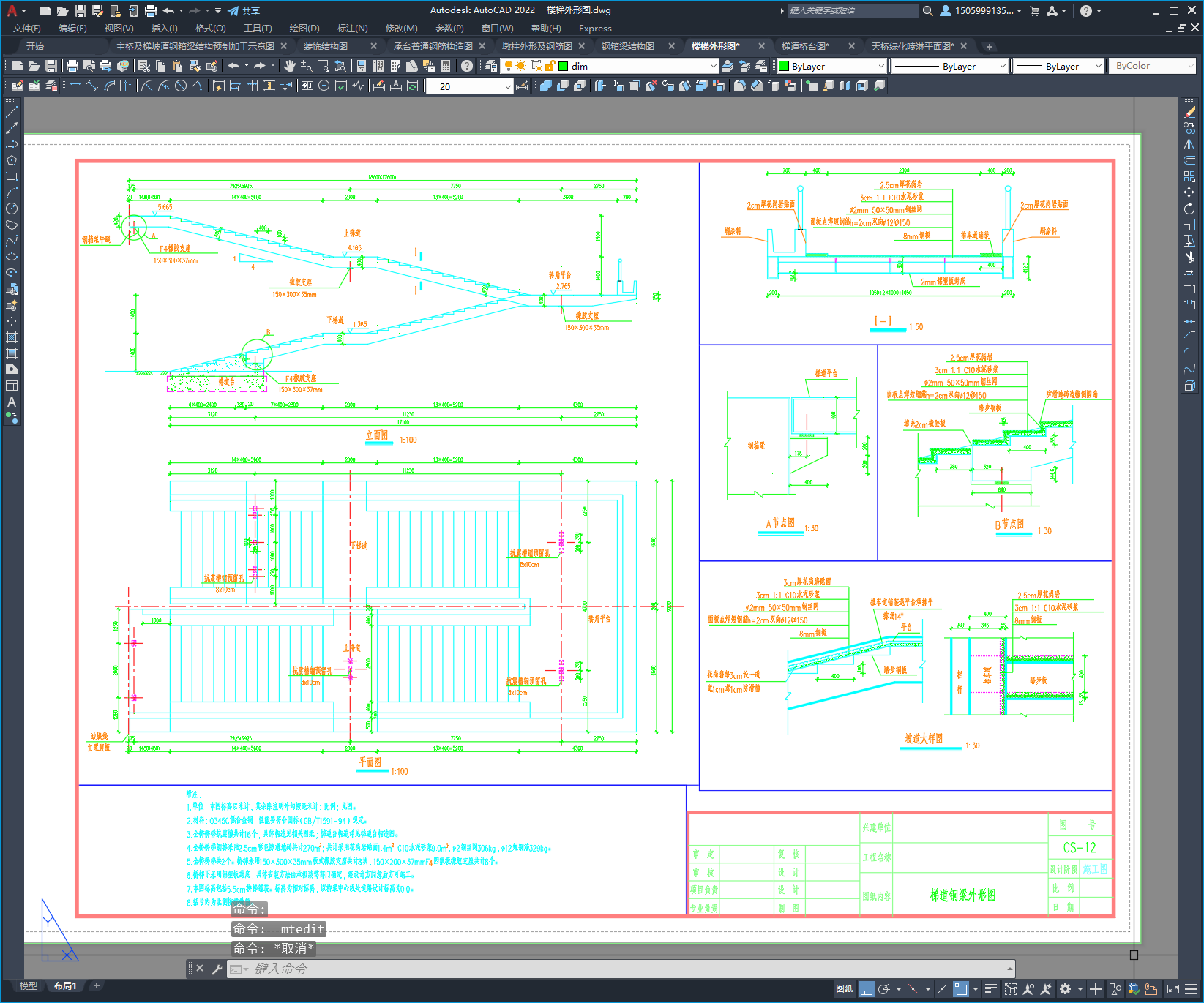The image size is (1204, 1003).
Task: Open the ByLayer lineweight dropdown
Action: 1099,66
